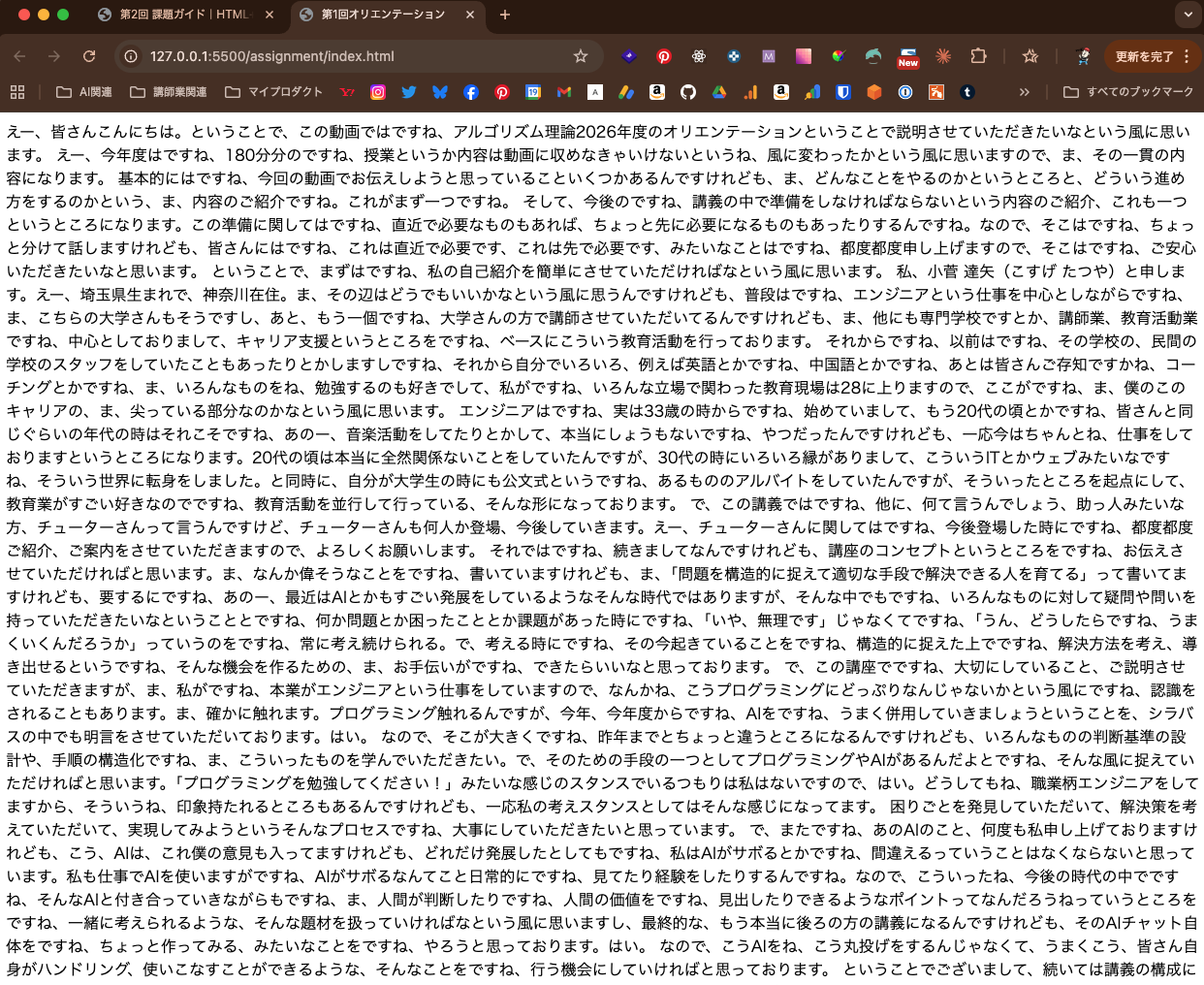Open the Instagram bookmark
Viewport: 1204px width, 985px height.
(378, 92)
